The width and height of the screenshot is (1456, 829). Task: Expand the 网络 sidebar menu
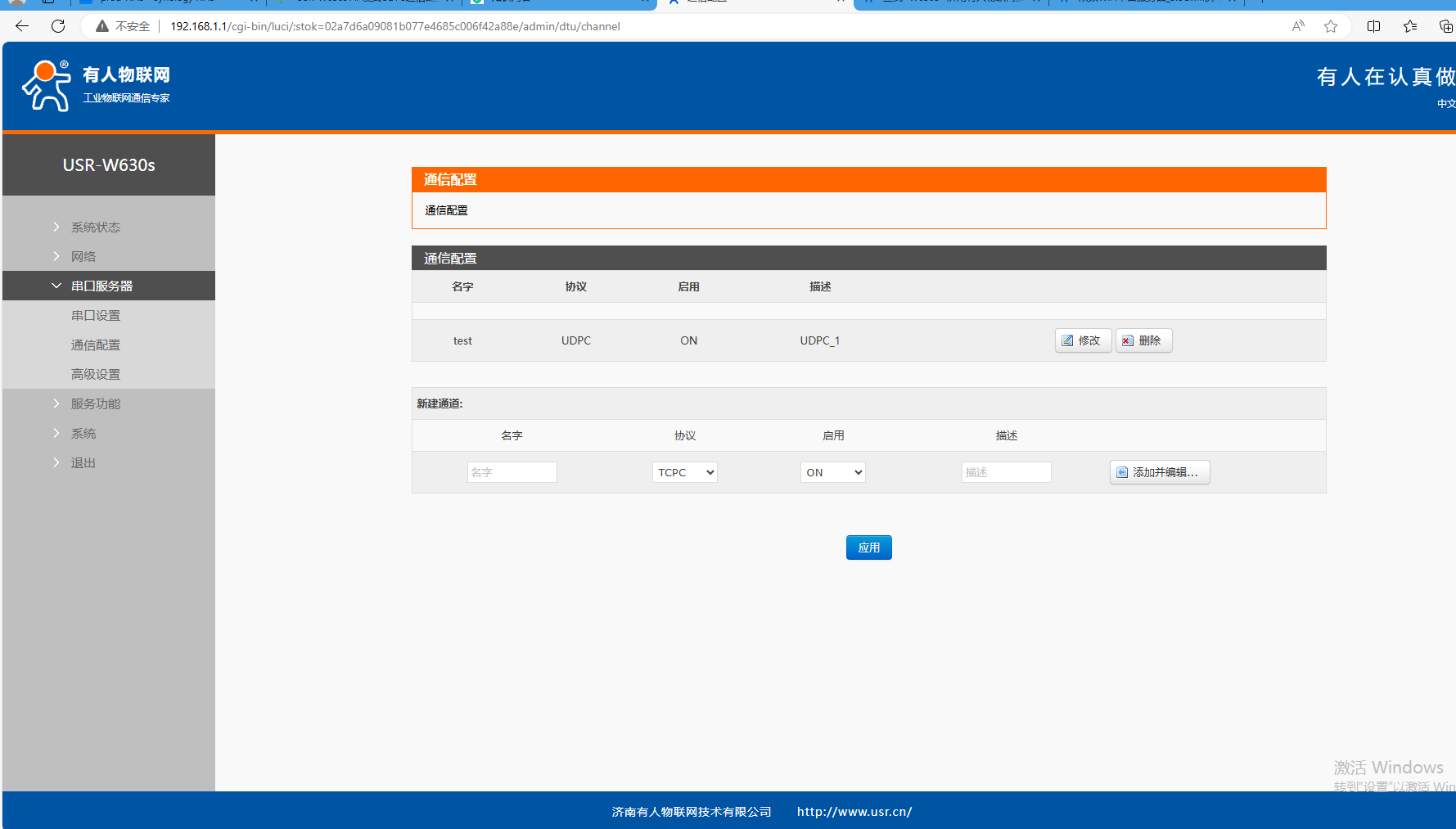coord(83,256)
